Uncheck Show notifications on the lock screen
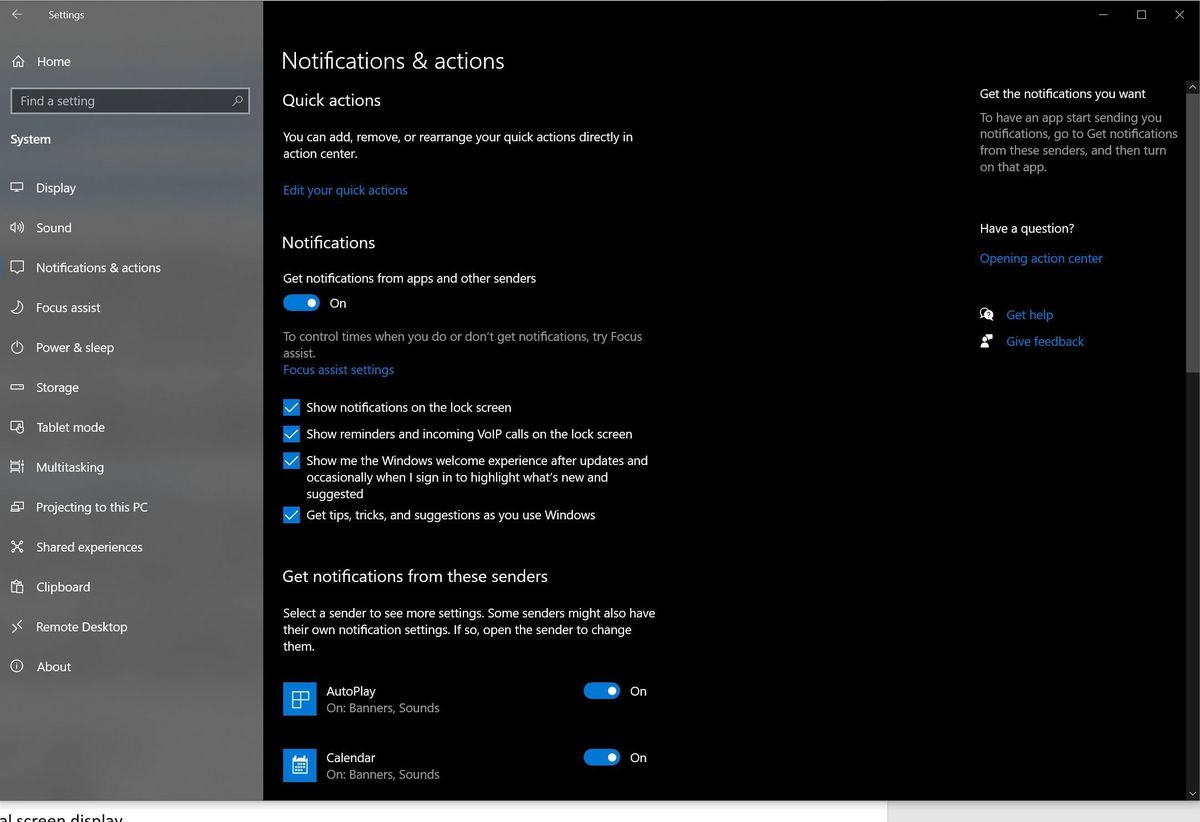This screenshot has height=822, width=1200. [x=291, y=408]
